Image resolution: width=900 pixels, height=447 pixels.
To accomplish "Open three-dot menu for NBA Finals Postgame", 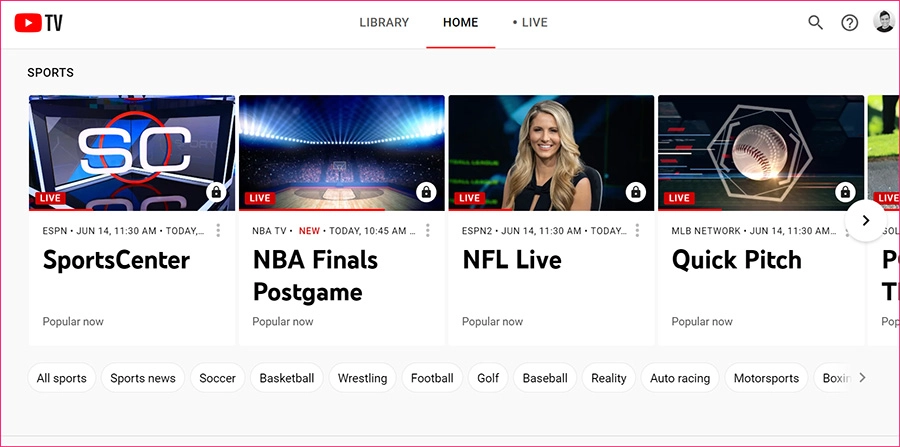I will click(428, 231).
